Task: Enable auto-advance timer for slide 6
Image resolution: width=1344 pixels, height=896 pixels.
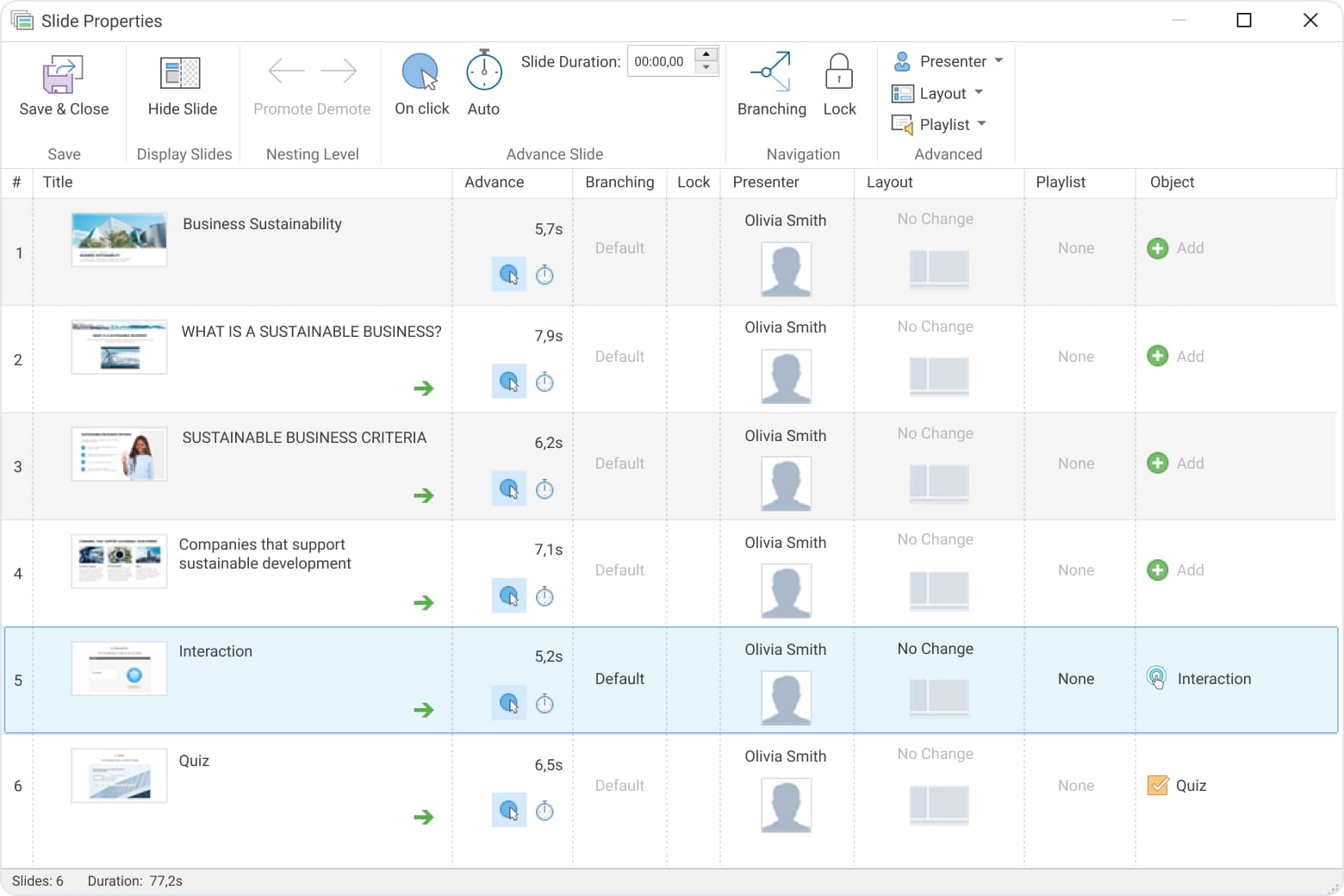Action: pyautogui.click(x=544, y=811)
